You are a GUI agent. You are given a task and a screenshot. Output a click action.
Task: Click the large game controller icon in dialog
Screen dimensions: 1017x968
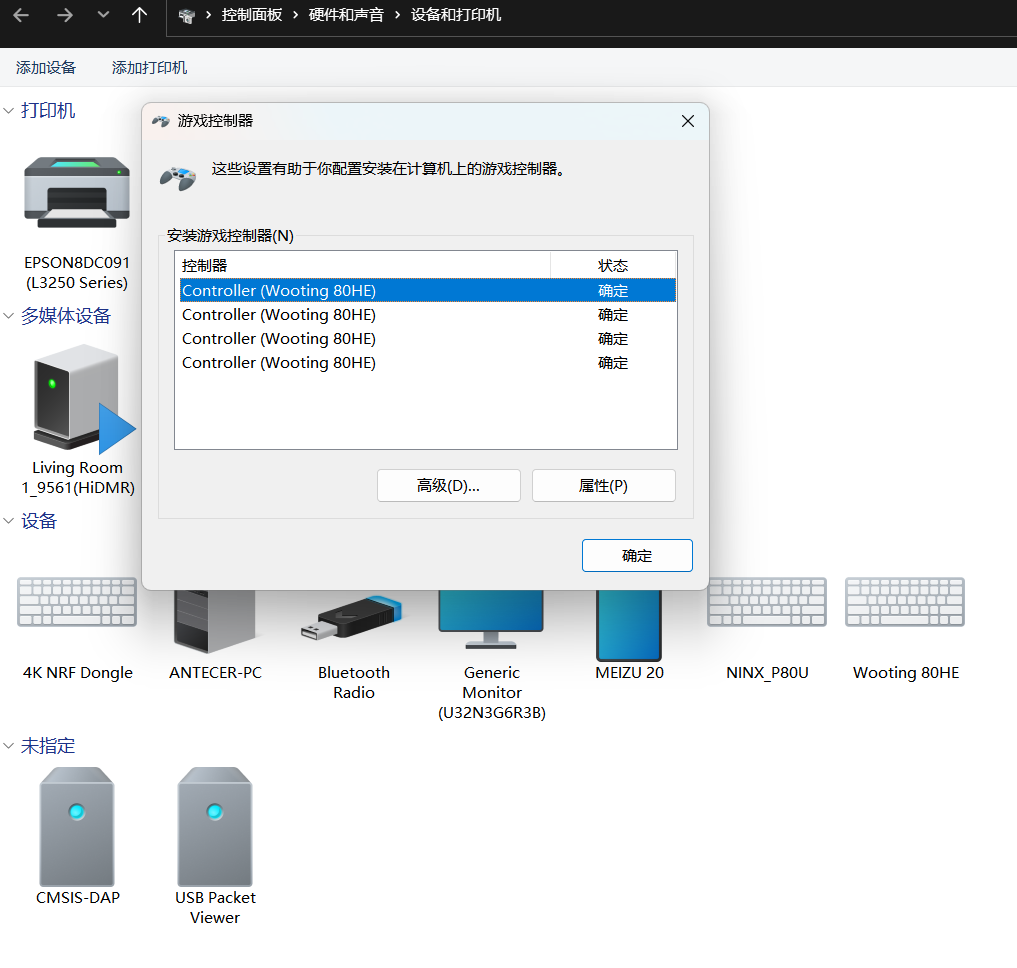tap(178, 178)
